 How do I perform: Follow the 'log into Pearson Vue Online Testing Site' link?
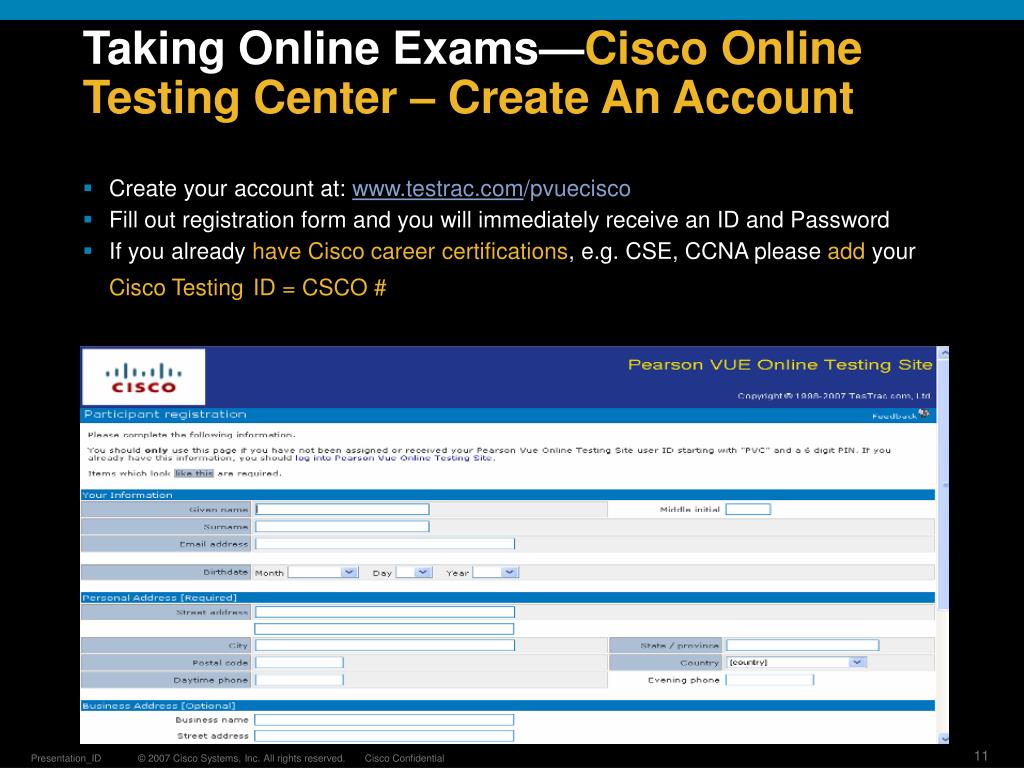[394, 458]
